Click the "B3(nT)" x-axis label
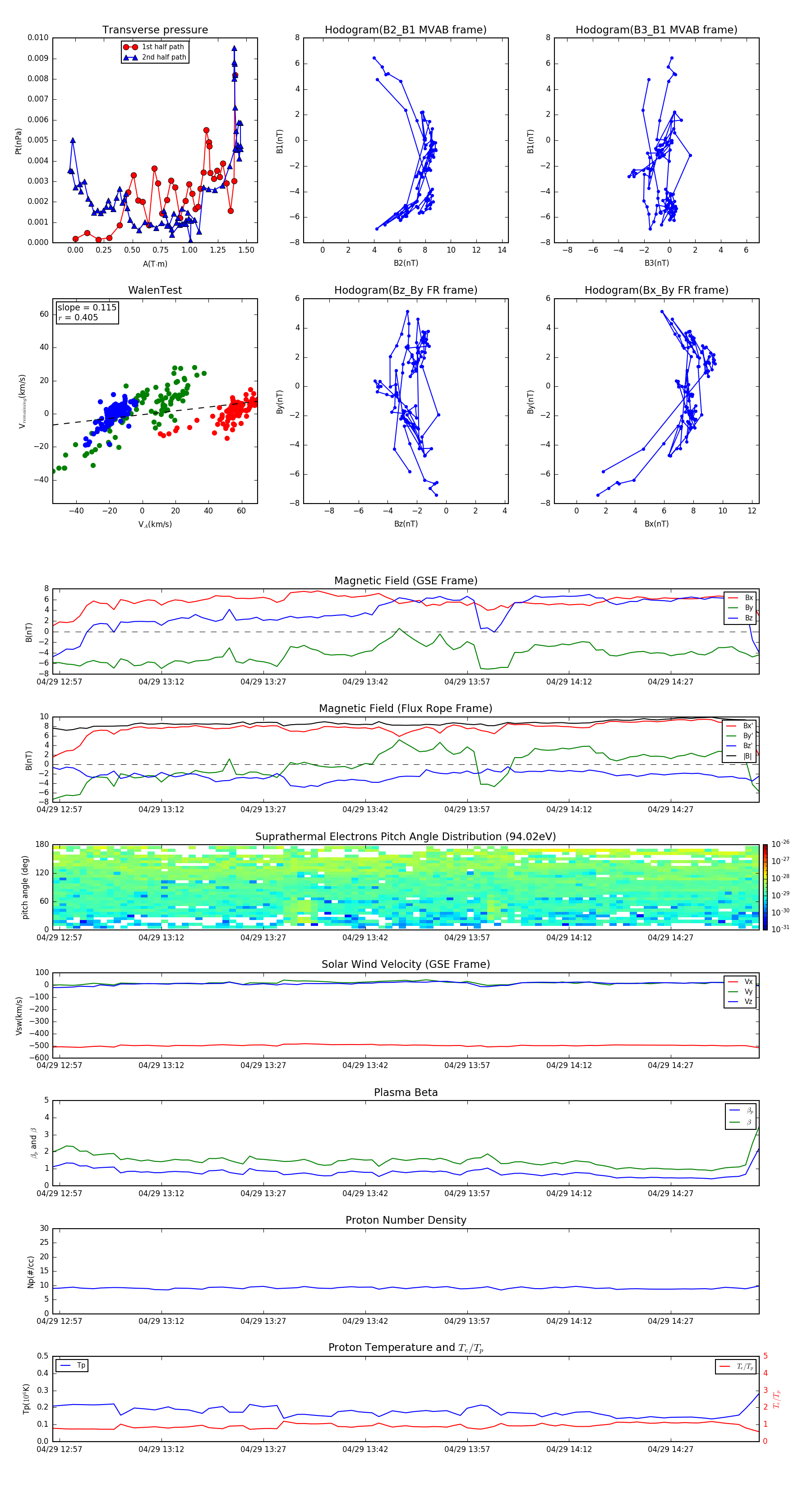This screenshot has width=812, height=1489. [x=656, y=263]
